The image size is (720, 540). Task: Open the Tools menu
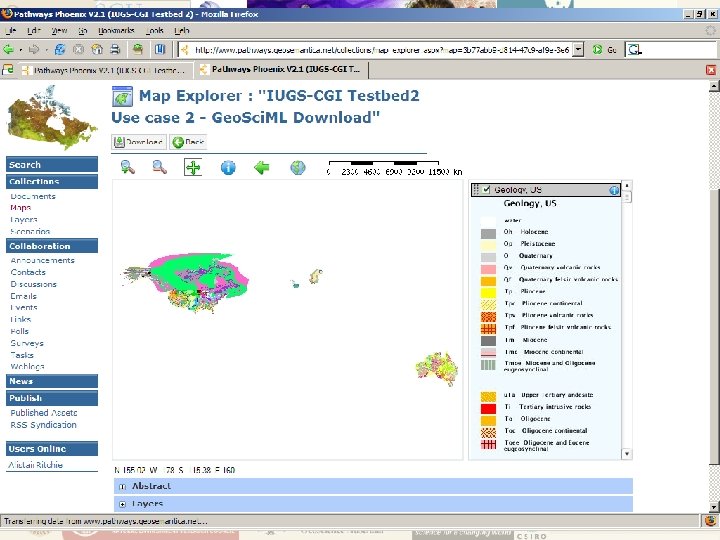tap(155, 31)
